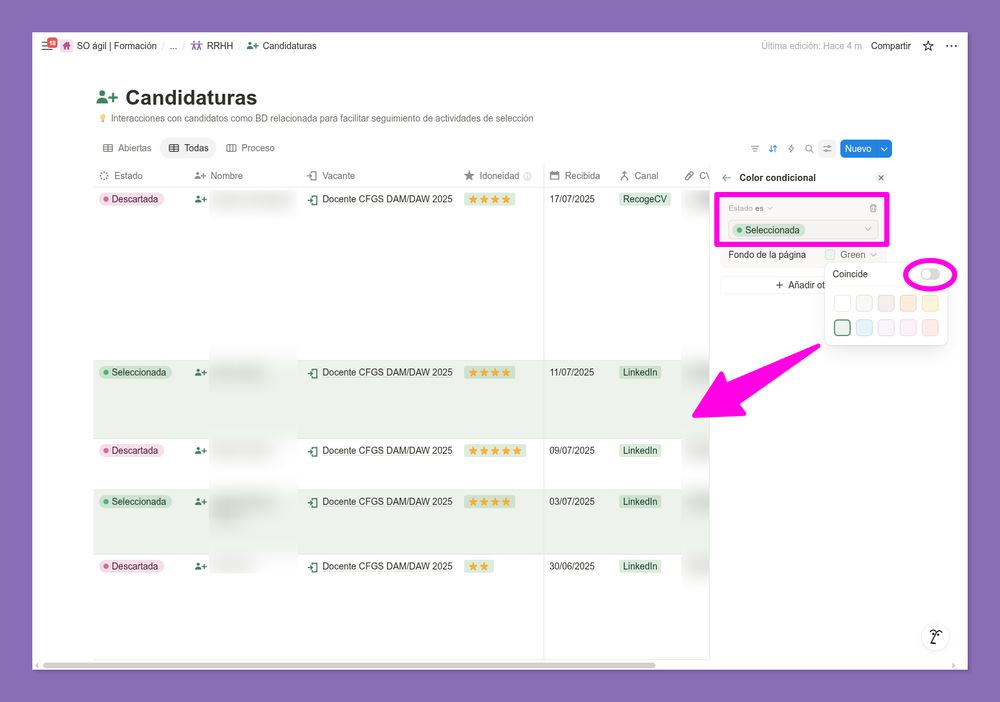Expand the 'Estado es' condition dropdown
Image resolution: width=1000 pixels, height=702 pixels.
click(751, 208)
